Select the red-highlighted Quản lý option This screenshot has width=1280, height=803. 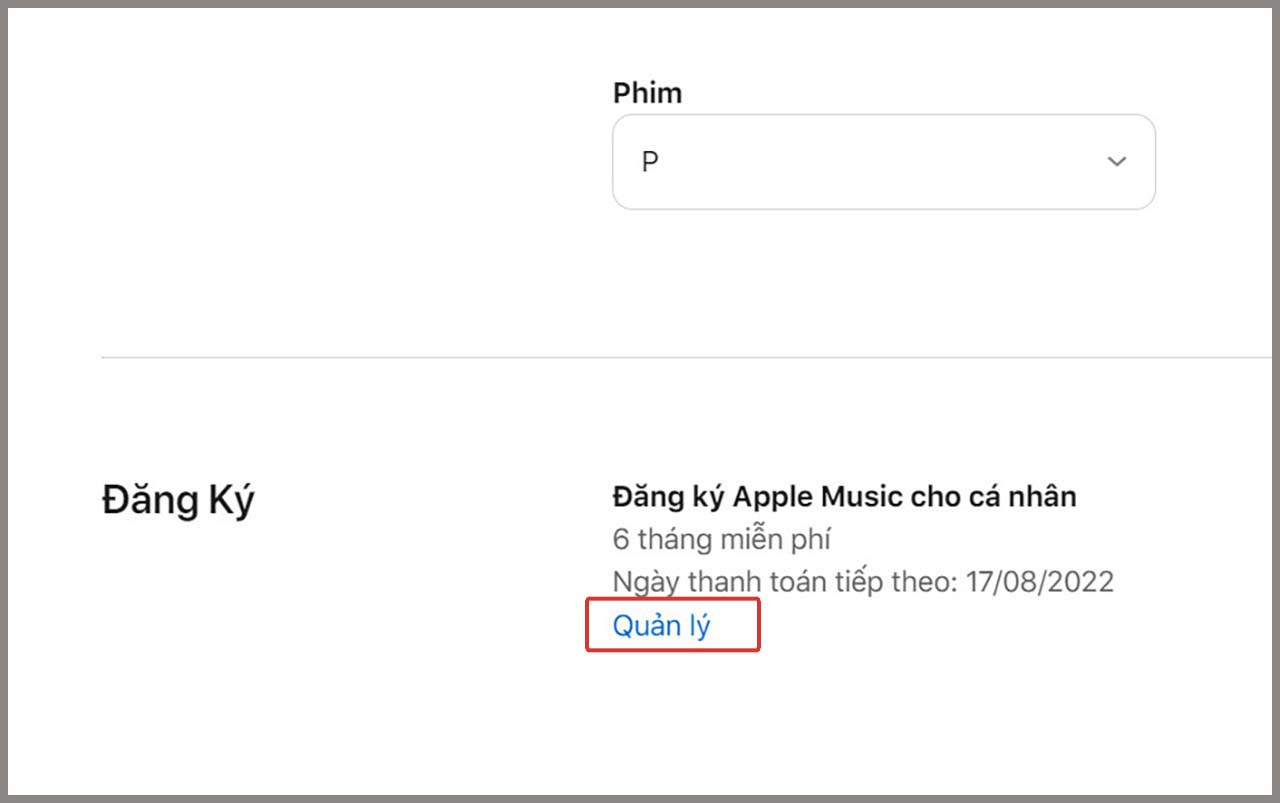tap(662, 624)
